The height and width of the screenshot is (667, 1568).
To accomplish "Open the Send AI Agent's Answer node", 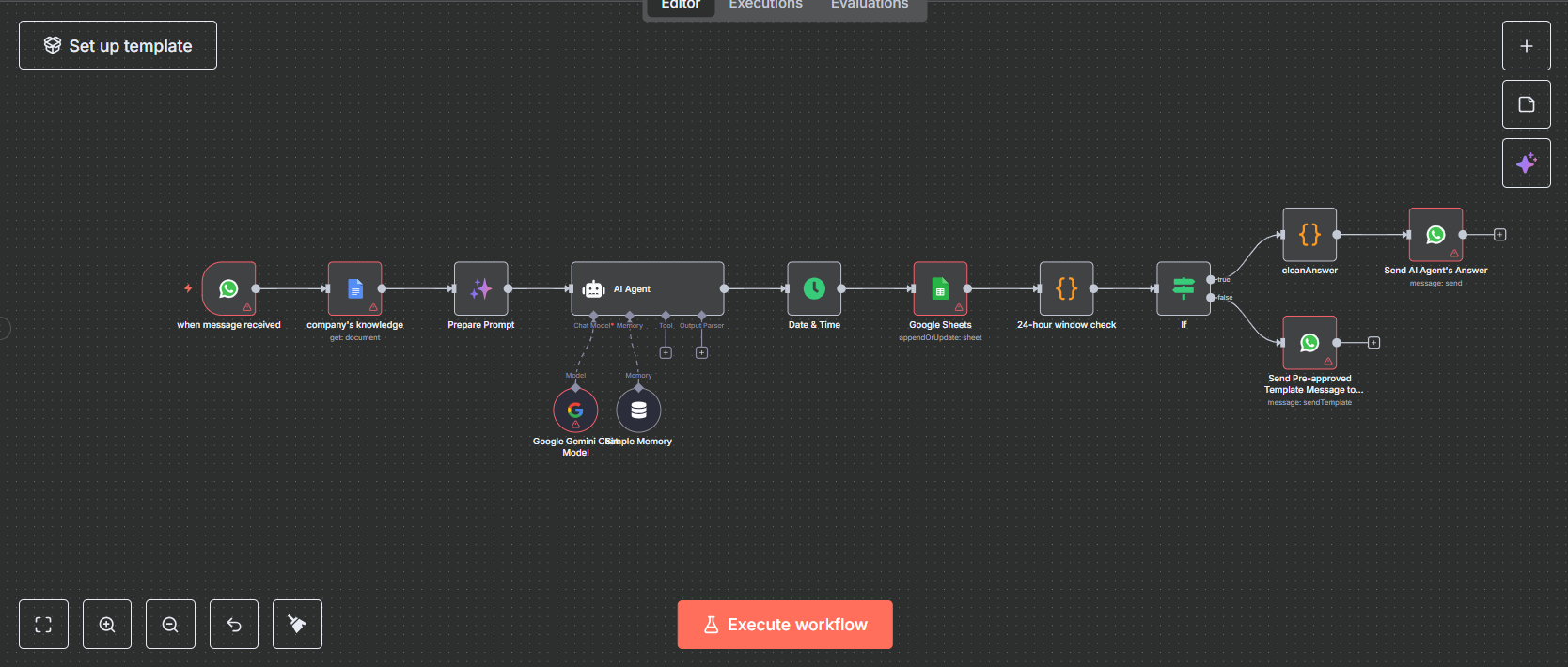I will tap(1435, 235).
